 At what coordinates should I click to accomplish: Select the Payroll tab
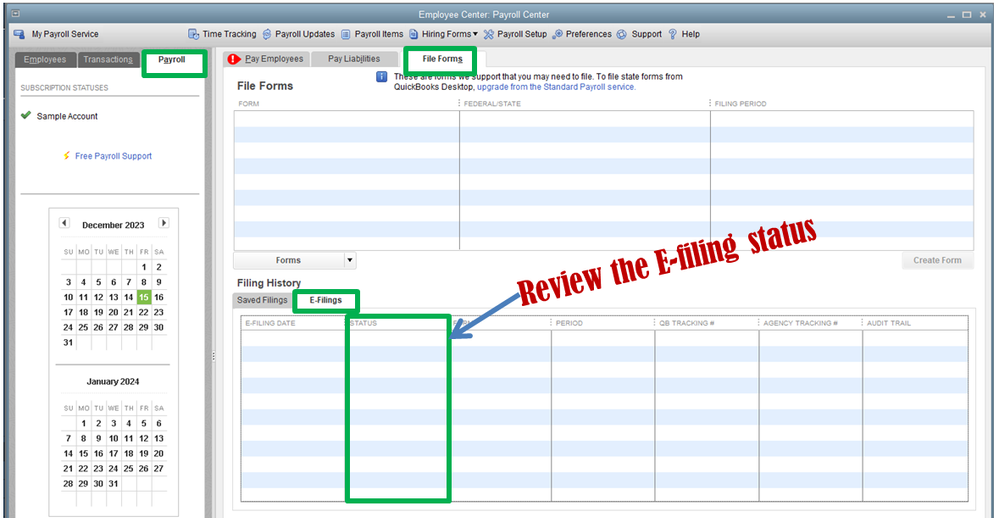coord(172,59)
